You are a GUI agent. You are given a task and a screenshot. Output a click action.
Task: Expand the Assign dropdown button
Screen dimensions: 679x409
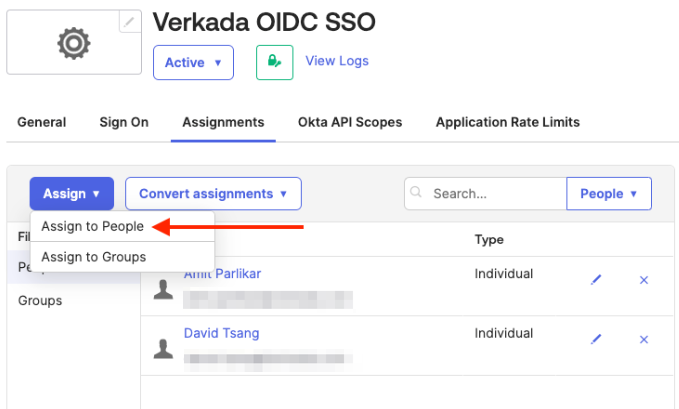click(71, 193)
